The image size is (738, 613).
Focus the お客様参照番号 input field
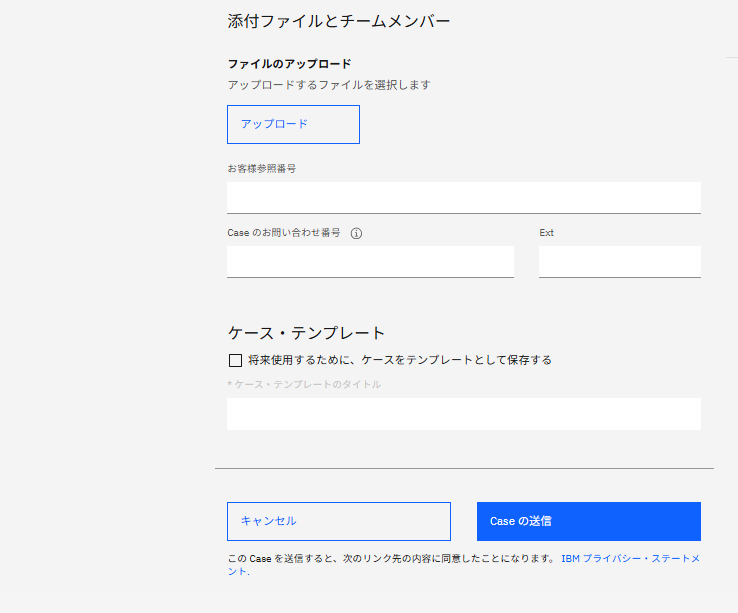tap(463, 197)
